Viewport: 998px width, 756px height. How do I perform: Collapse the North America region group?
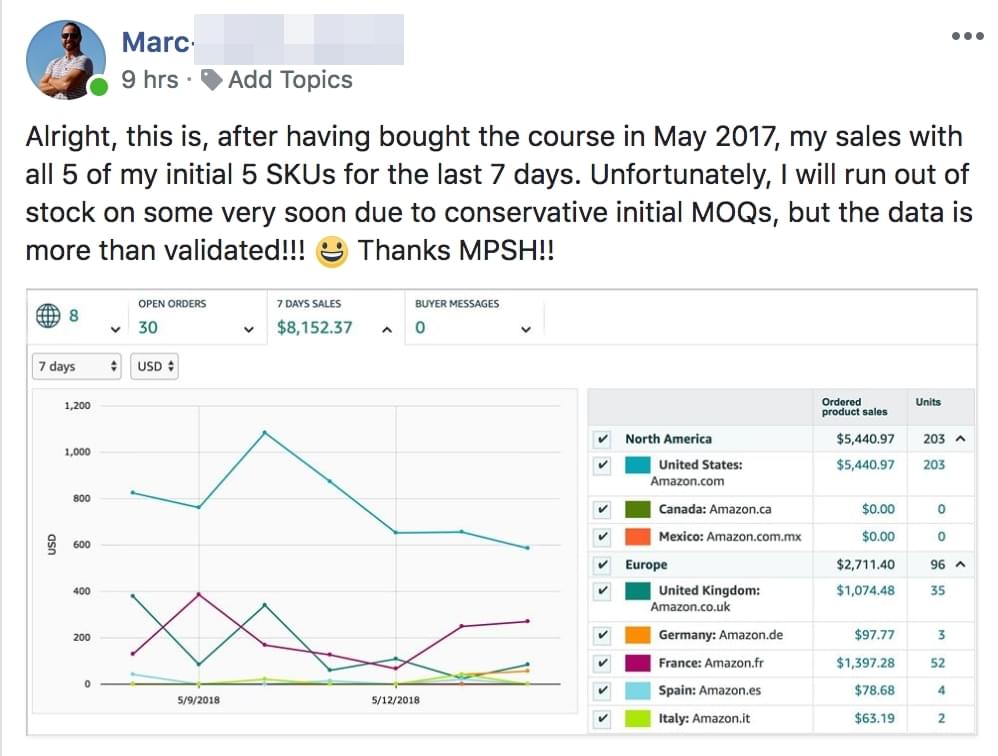point(961,439)
